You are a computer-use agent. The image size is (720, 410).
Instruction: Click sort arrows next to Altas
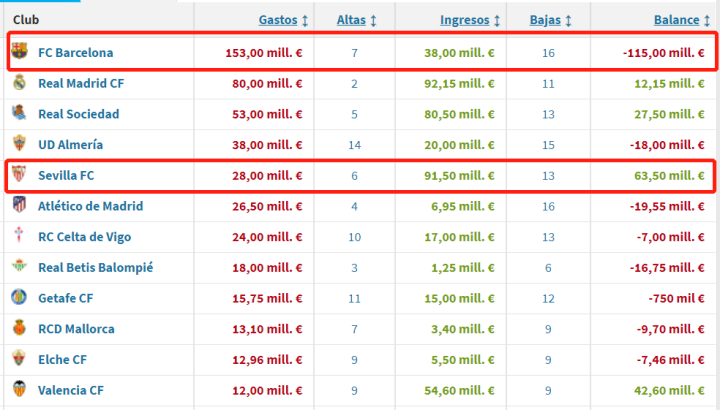[373, 21]
